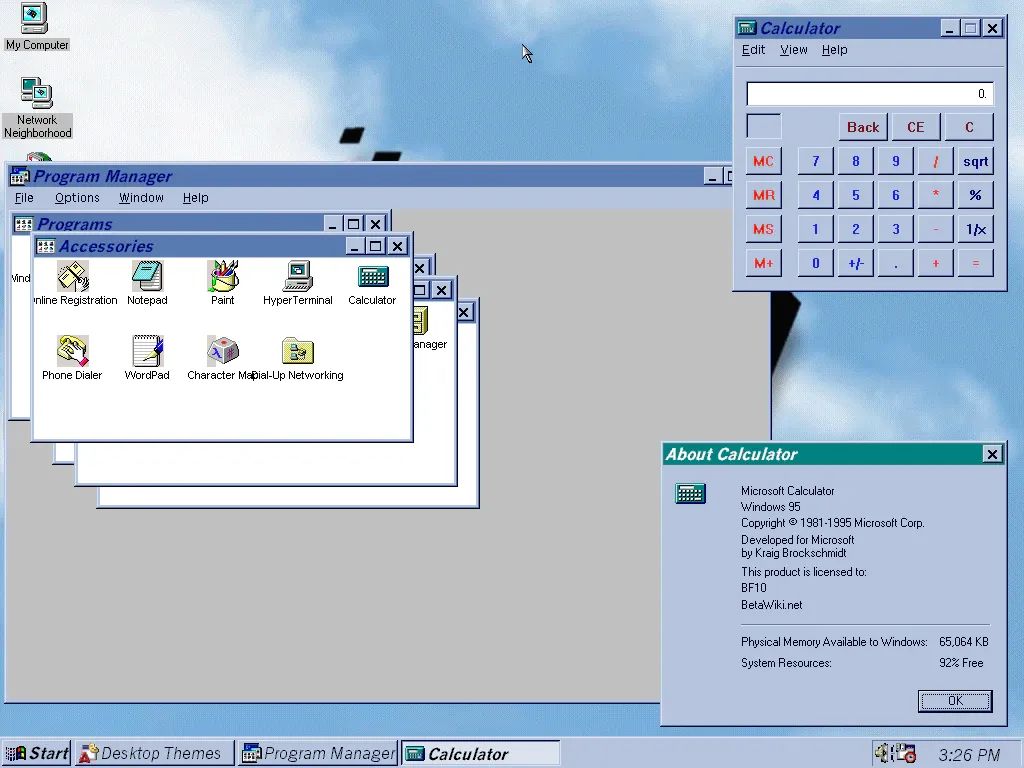
Task: Open File menu in Program Manager
Action: click(24, 198)
